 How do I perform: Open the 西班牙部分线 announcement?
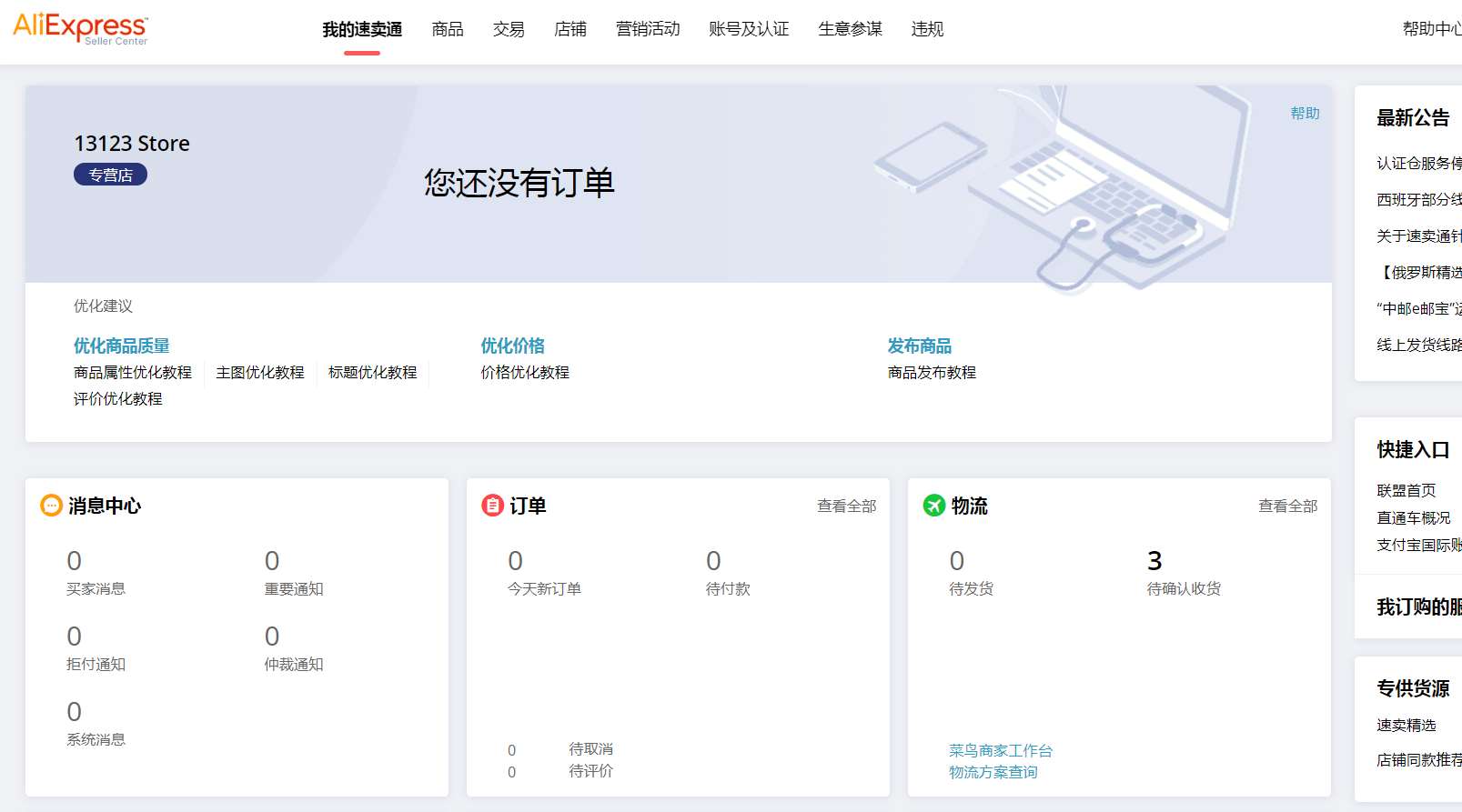coord(1419,199)
